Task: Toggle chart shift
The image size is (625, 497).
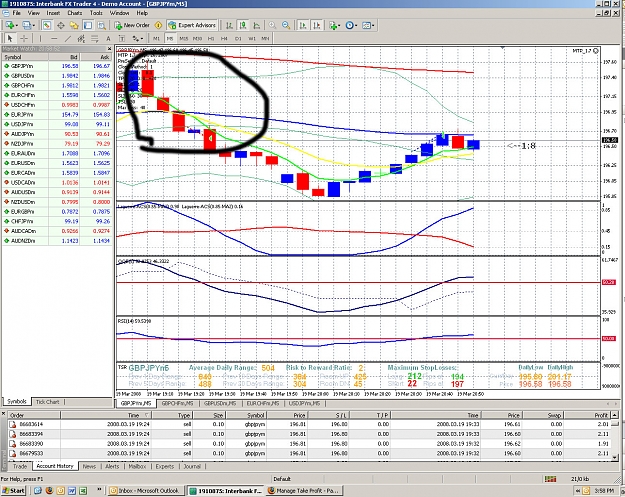Action: (x=317, y=26)
